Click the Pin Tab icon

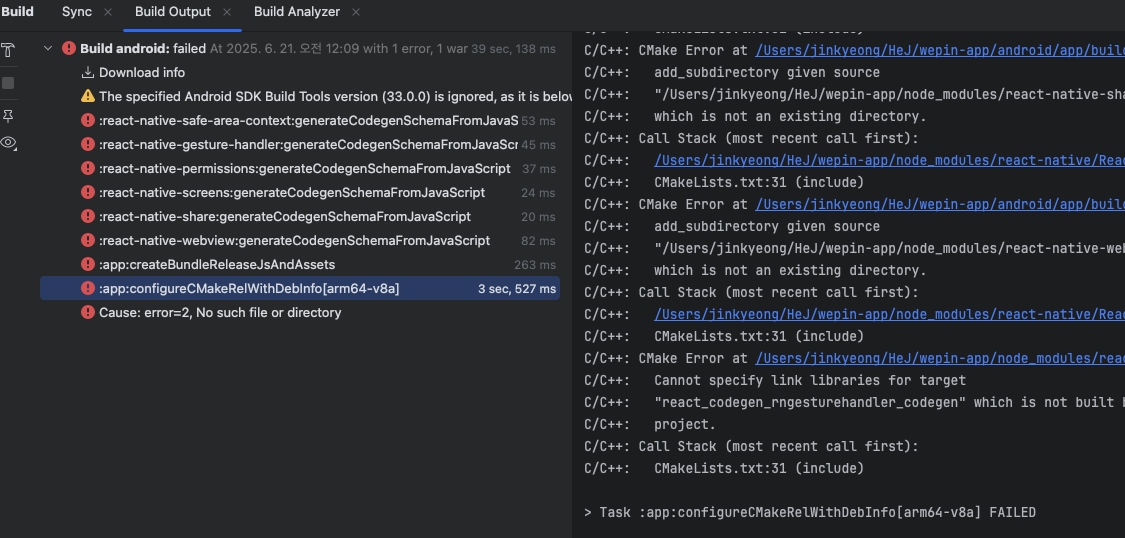click(9, 116)
